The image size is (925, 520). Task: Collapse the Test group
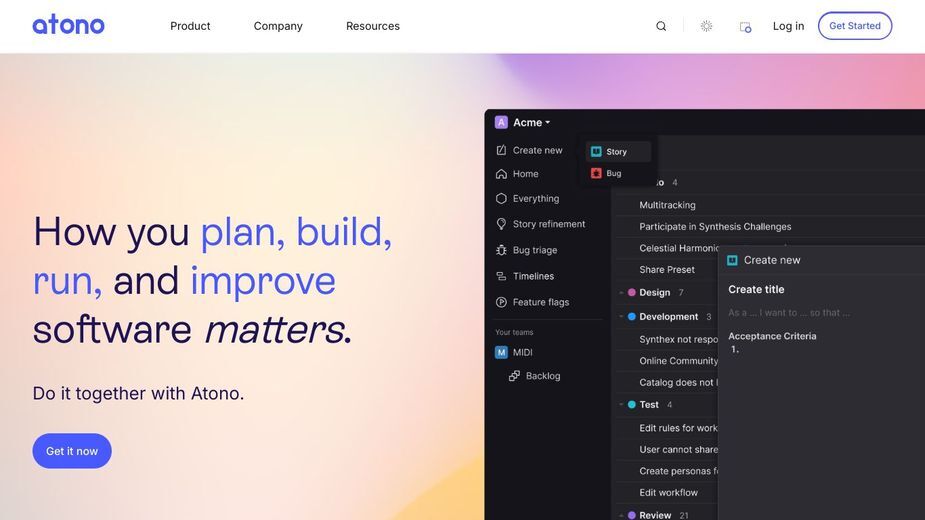pyautogui.click(x=621, y=404)
